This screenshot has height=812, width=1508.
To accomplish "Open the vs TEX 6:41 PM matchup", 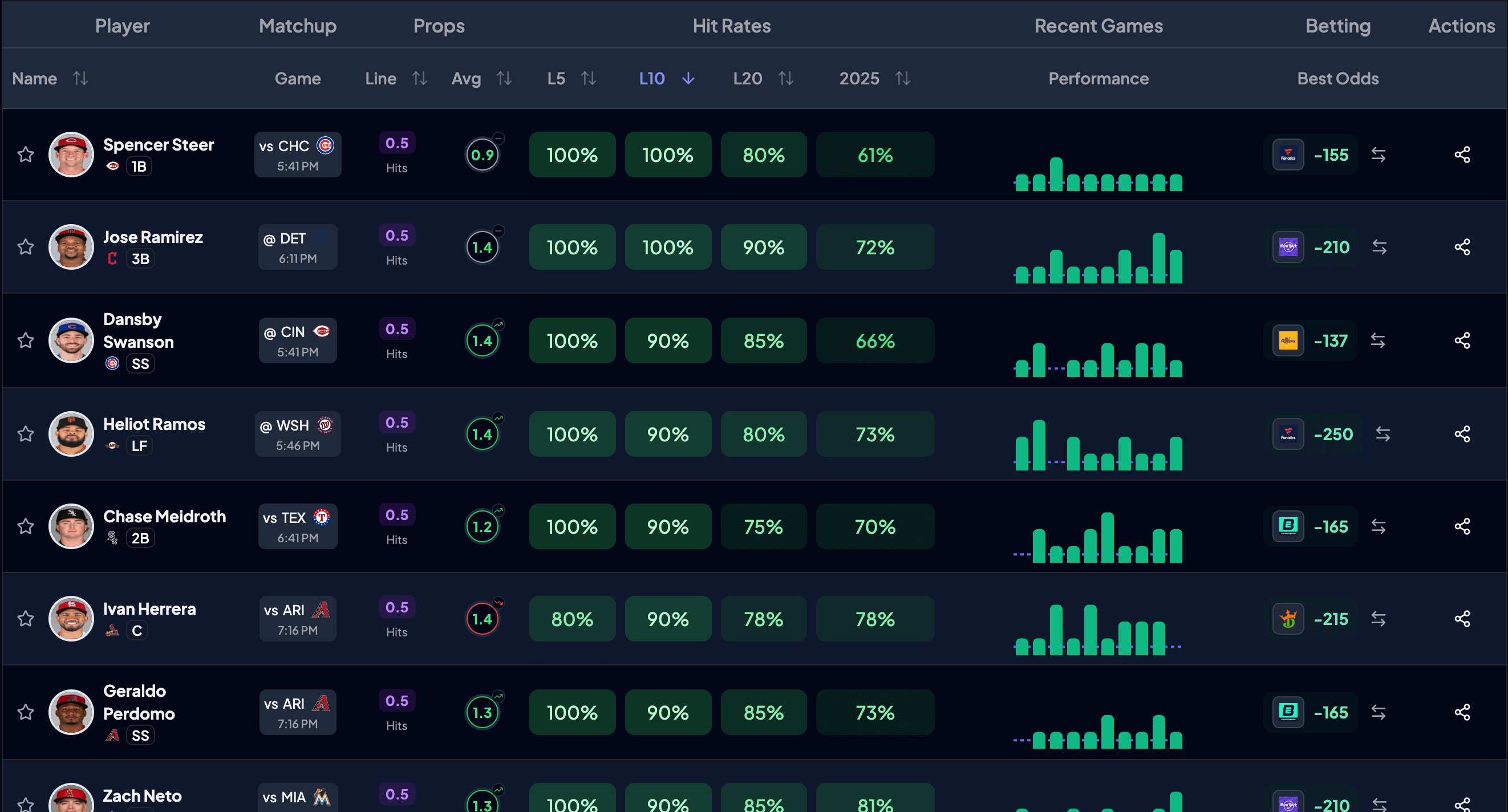I will point(297,526).
